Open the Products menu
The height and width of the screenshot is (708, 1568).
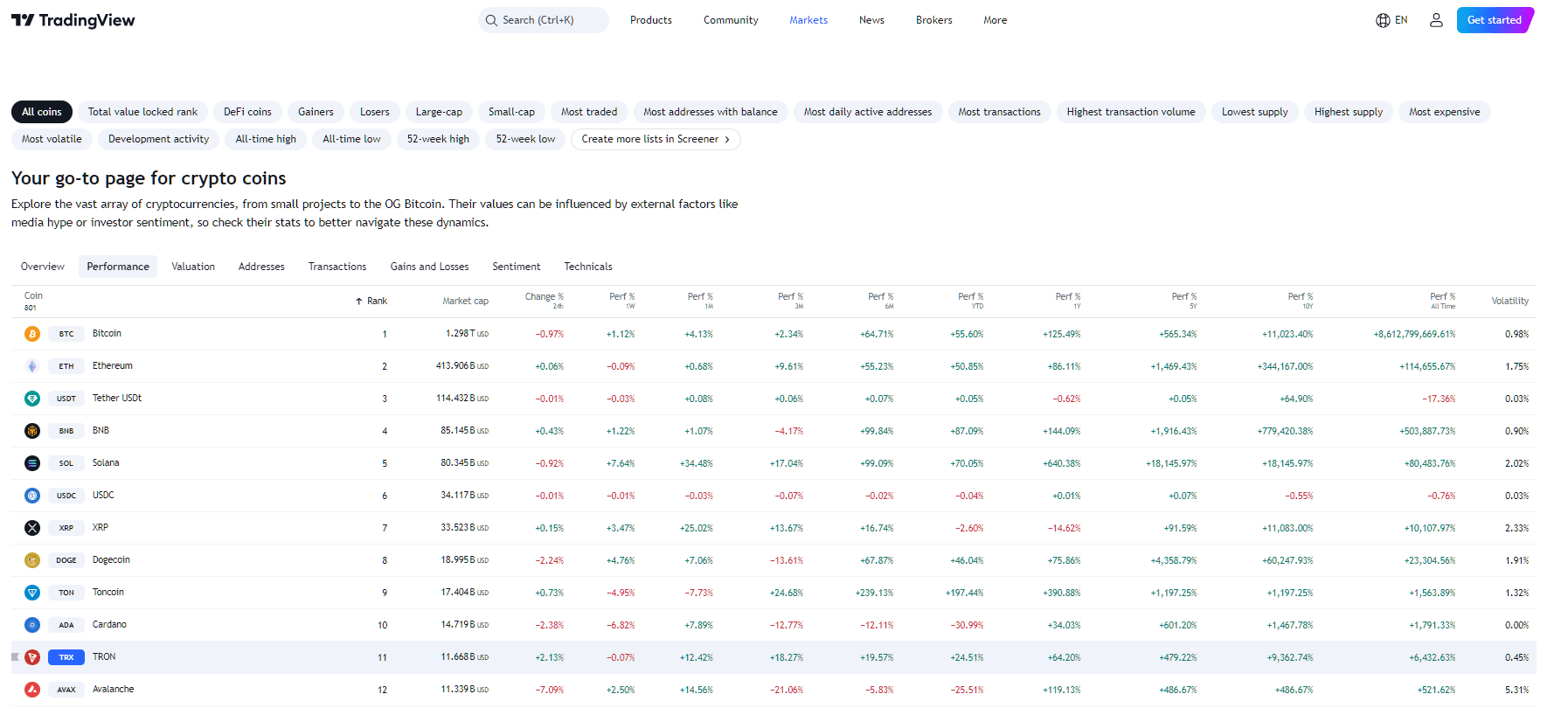click(651, 20)
